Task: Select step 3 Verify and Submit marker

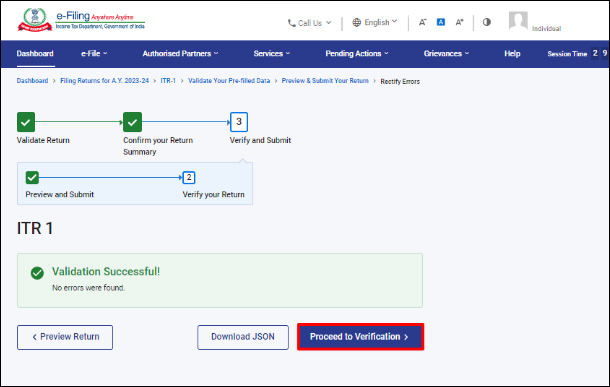Action: [x=239, y=122]
